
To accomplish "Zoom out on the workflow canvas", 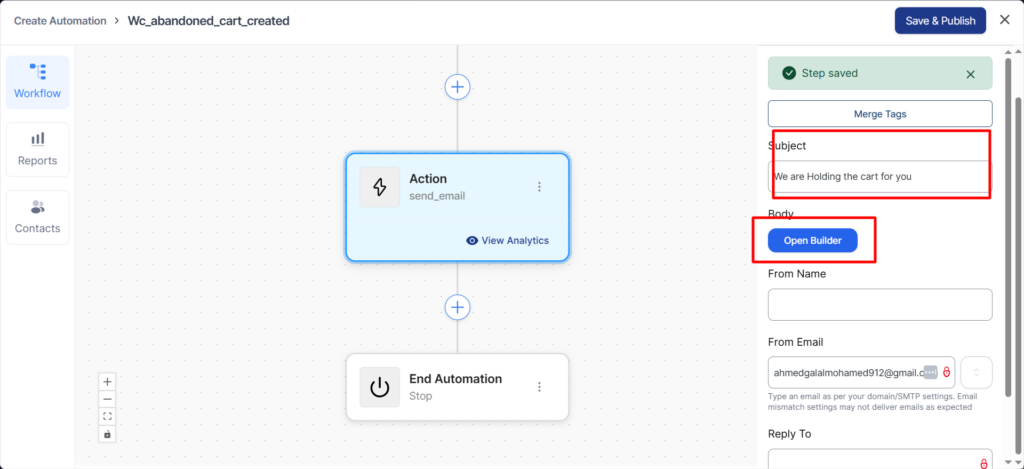I will [108, 398].
